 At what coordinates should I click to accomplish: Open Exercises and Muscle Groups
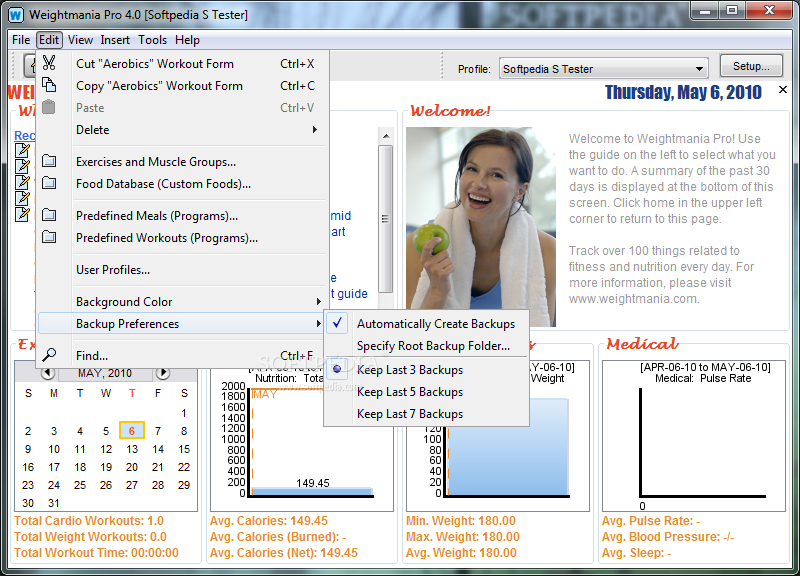click(x=181, y=161)
